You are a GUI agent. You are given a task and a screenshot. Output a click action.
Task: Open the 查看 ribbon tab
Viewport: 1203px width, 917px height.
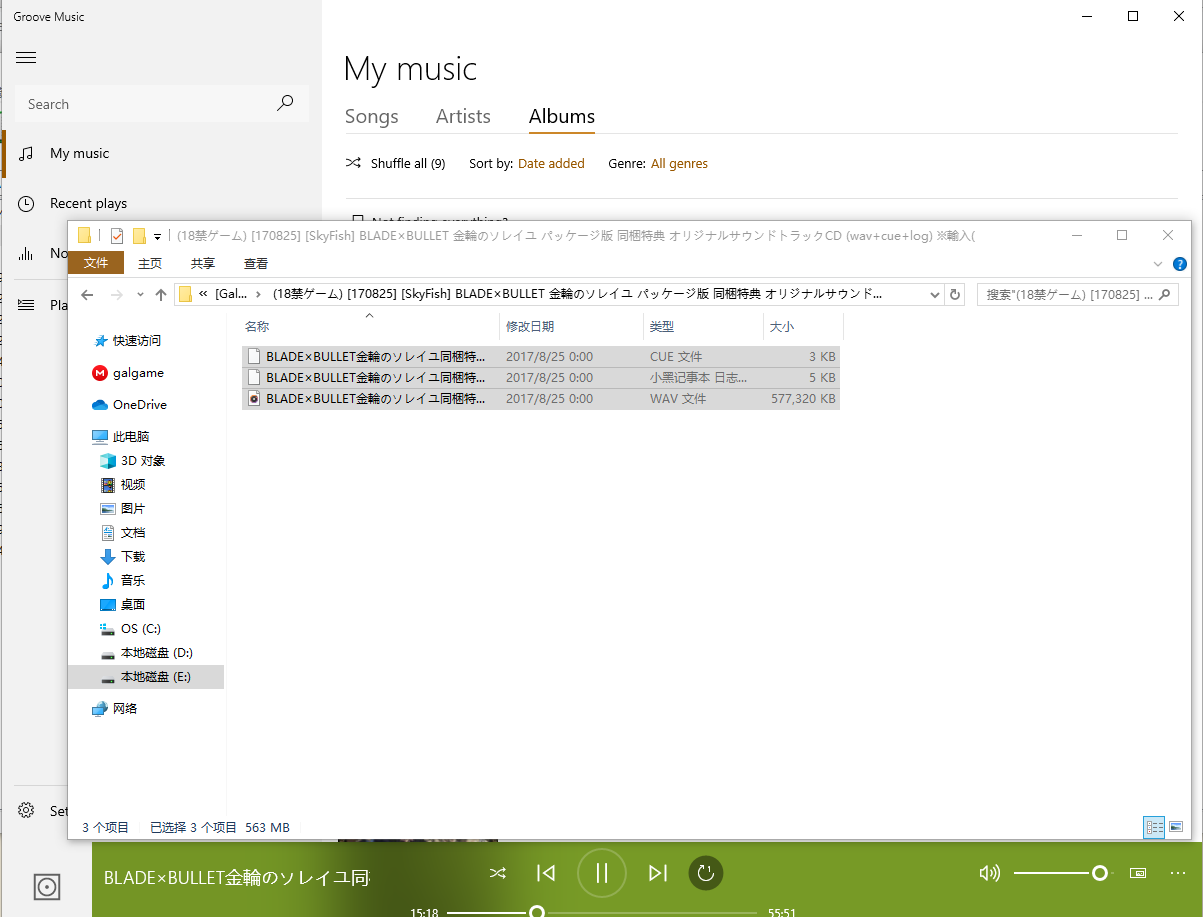coord(256,263)
